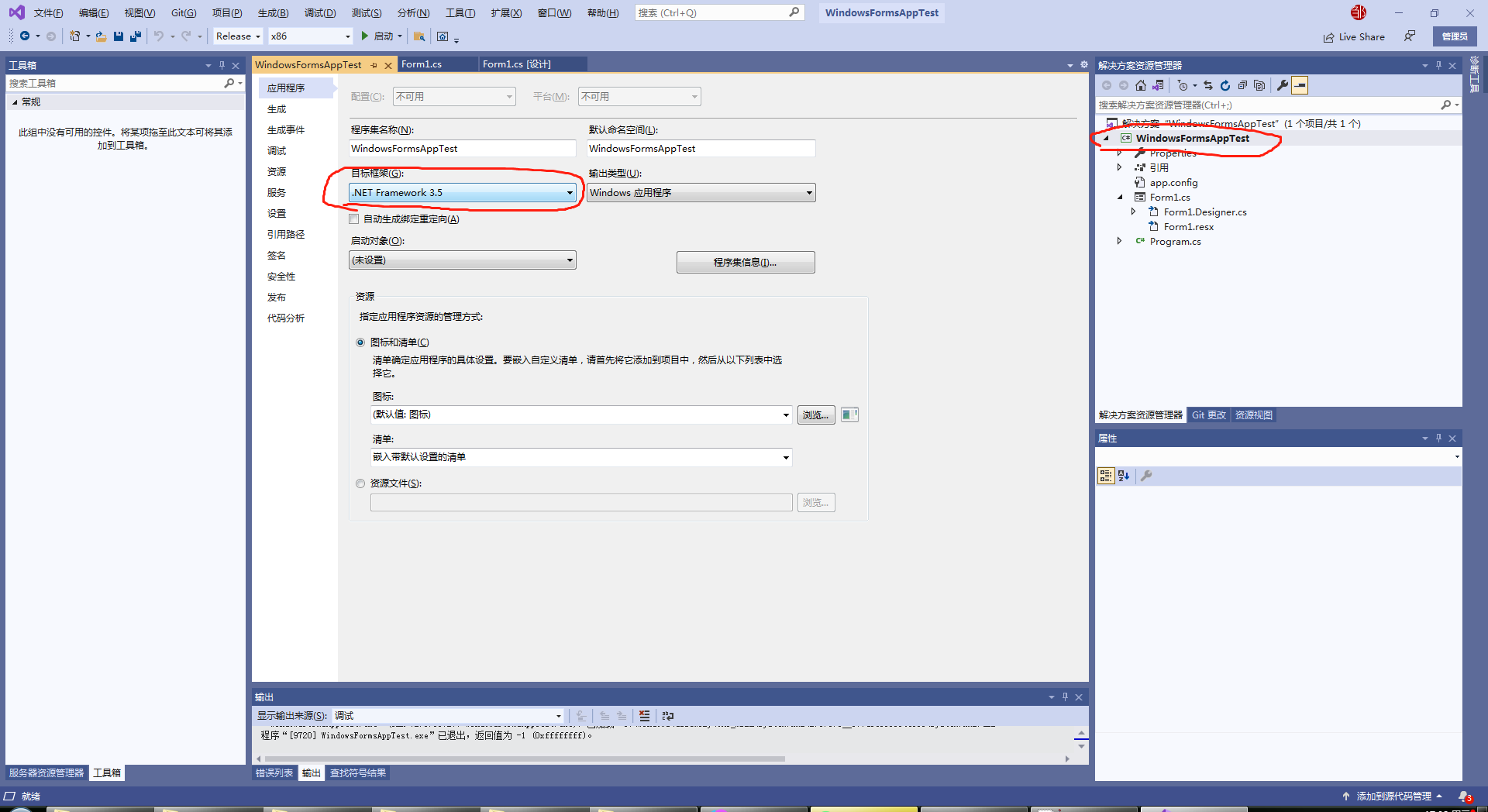
Task: Expand the Program.cs tree node
Action: (x=1119, y=241)
